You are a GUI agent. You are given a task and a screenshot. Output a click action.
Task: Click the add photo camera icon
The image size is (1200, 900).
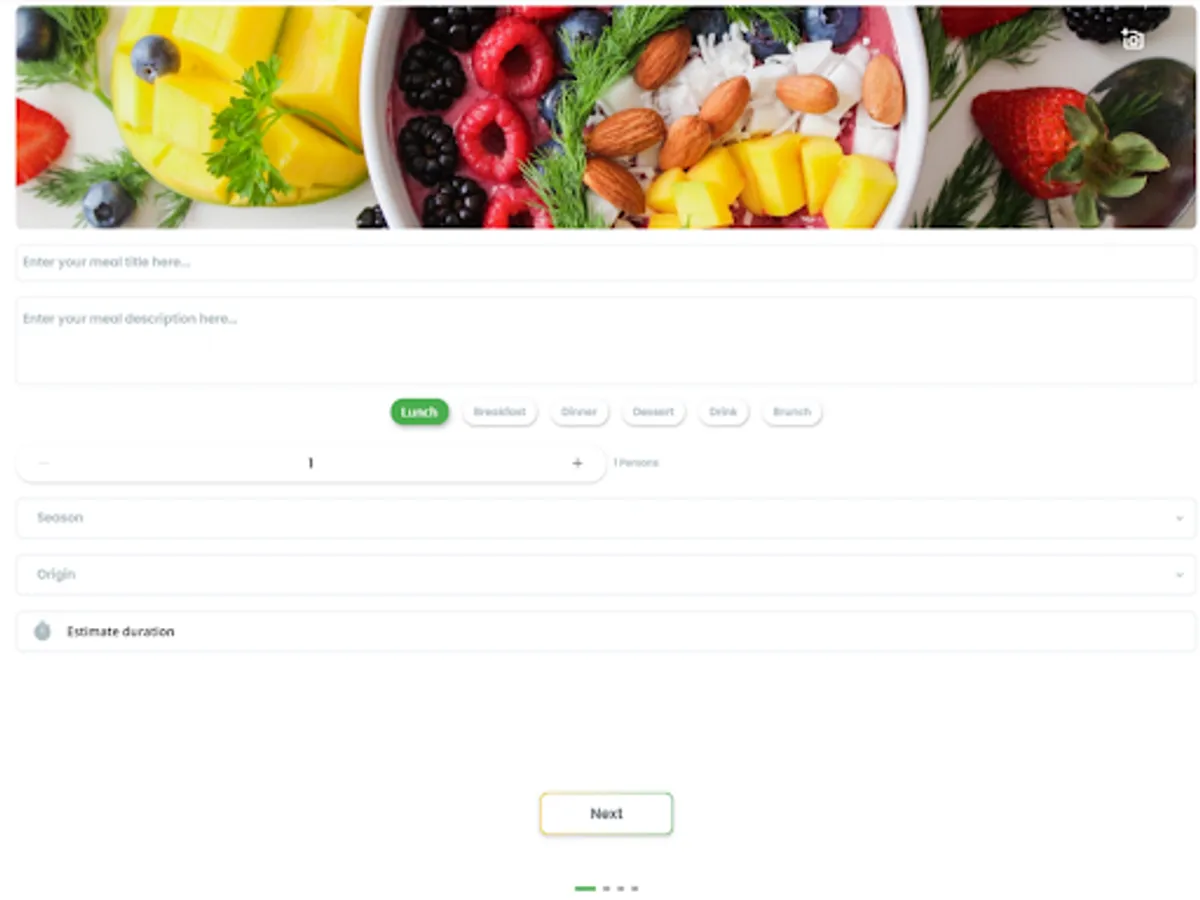[x=1132, y=39]
